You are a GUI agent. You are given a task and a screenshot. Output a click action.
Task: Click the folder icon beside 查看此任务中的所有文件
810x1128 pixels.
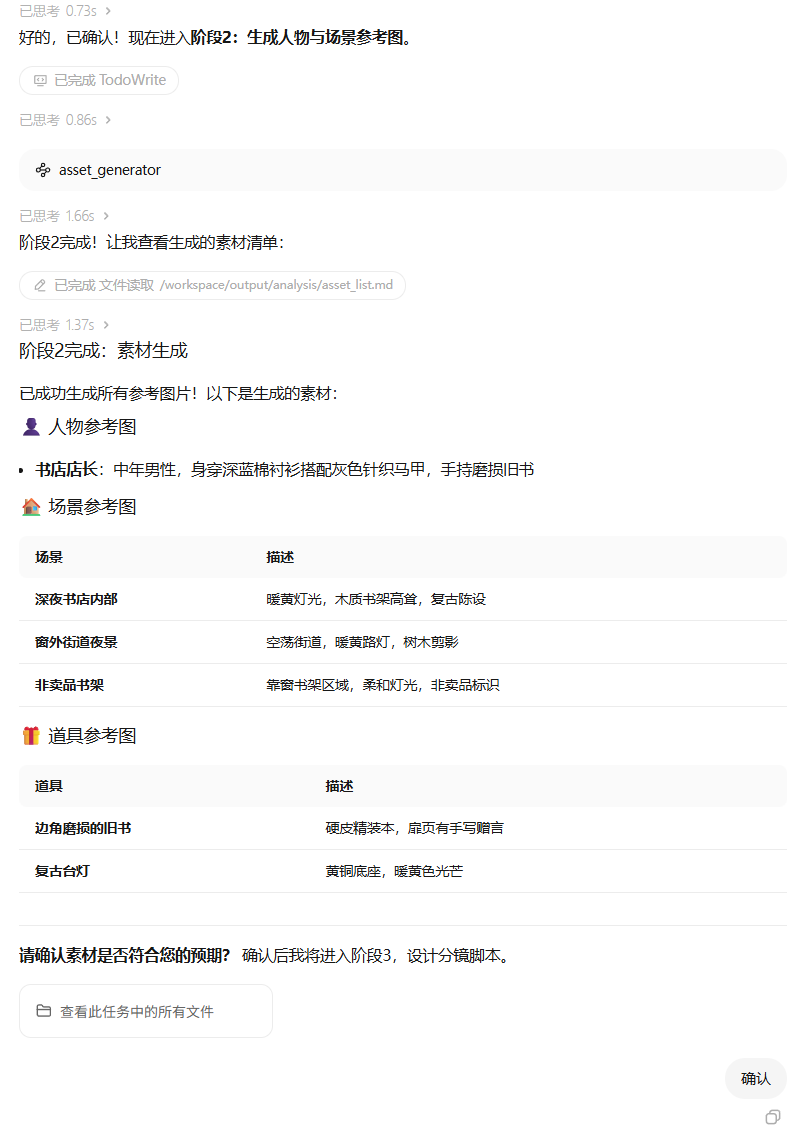point(41,1010)
